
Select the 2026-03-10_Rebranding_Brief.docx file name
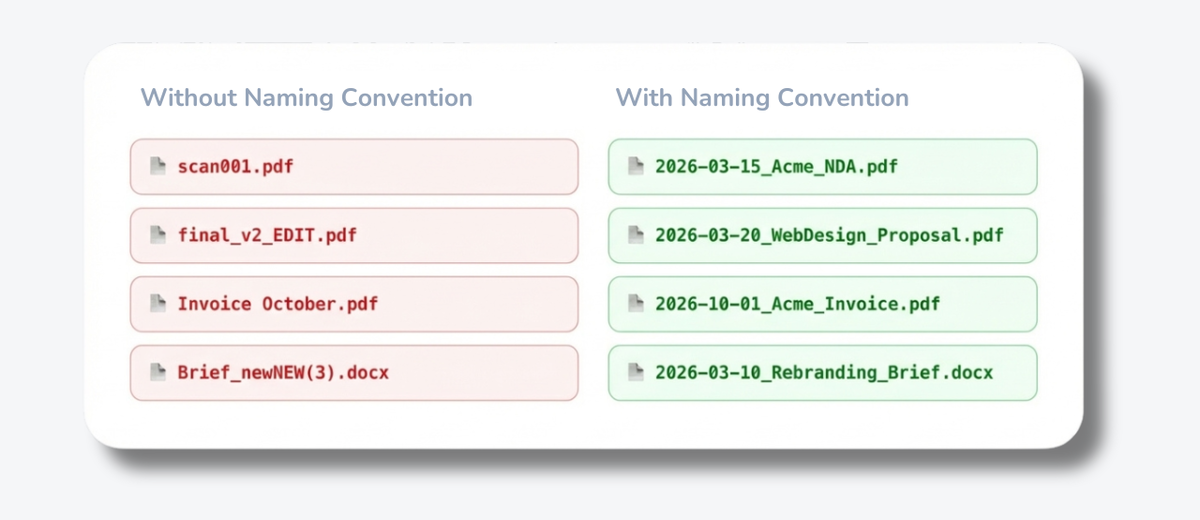(824, 373)
